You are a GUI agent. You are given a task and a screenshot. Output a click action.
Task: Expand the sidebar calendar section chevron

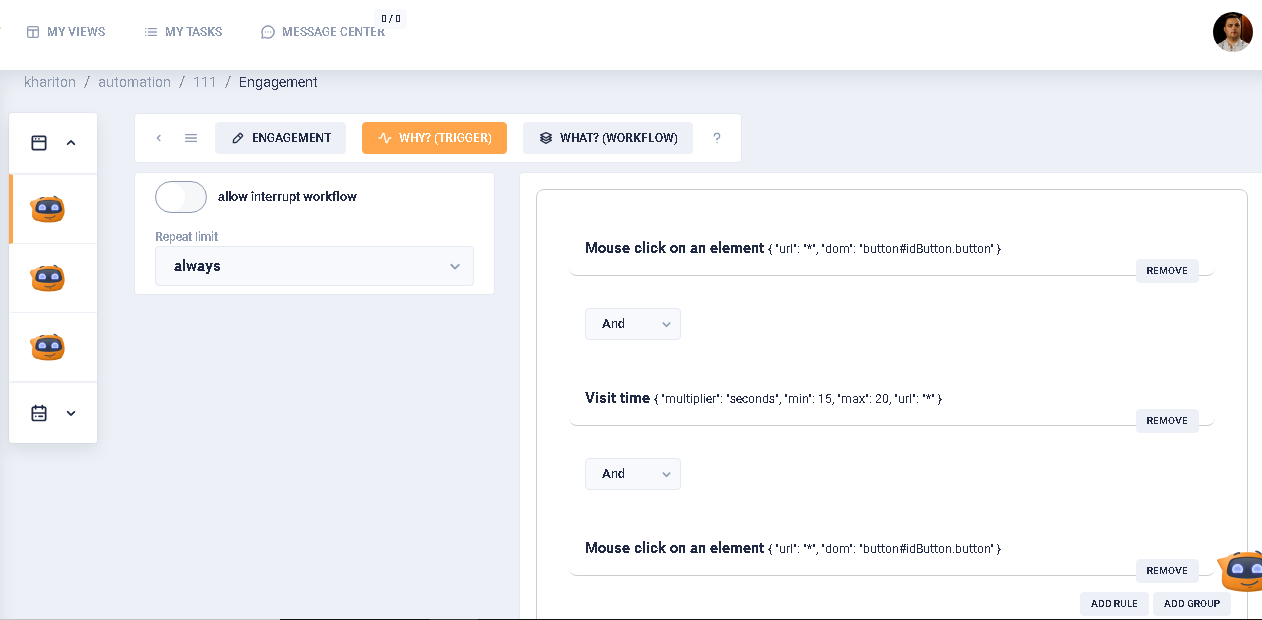pyautogui.click(x=71, y=413)
